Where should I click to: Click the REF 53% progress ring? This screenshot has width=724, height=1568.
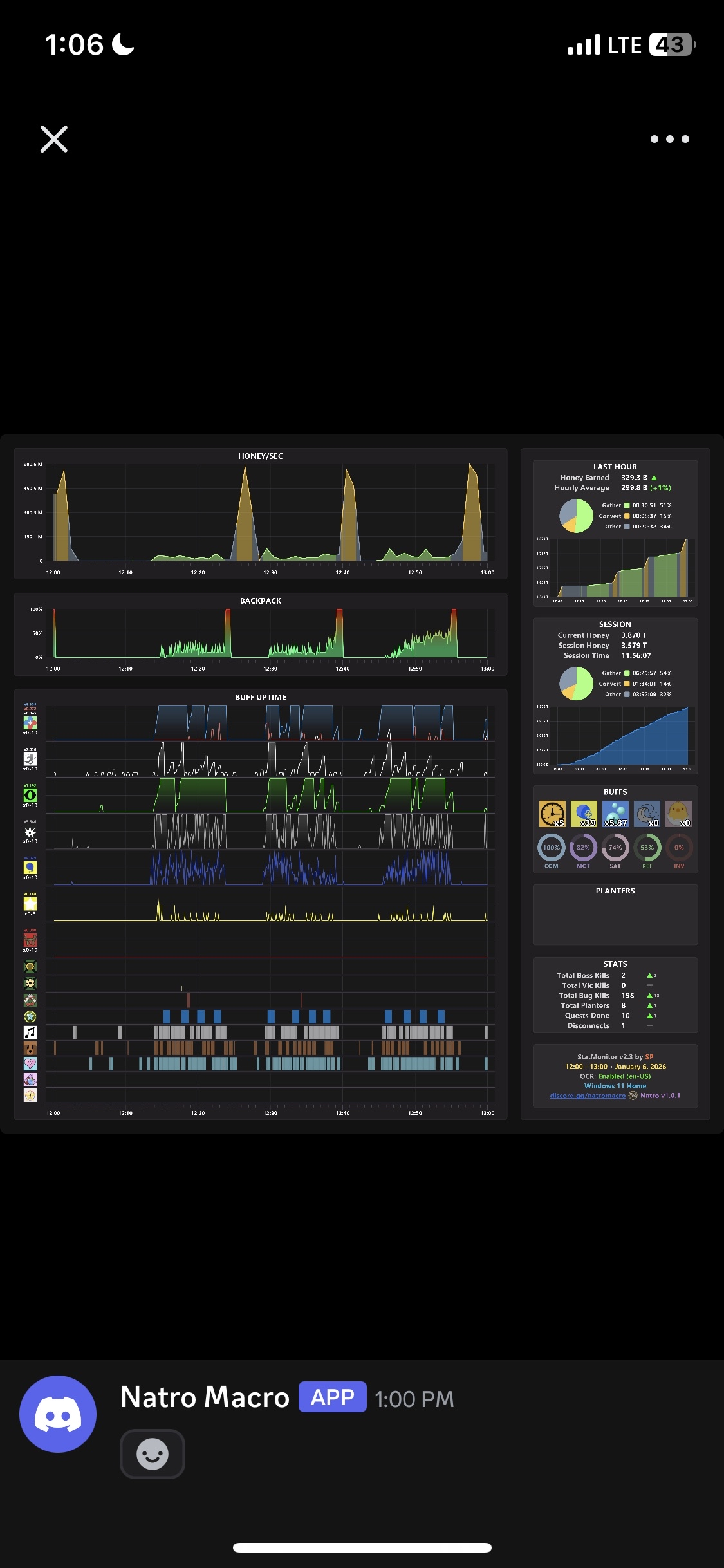coord(647,848)
